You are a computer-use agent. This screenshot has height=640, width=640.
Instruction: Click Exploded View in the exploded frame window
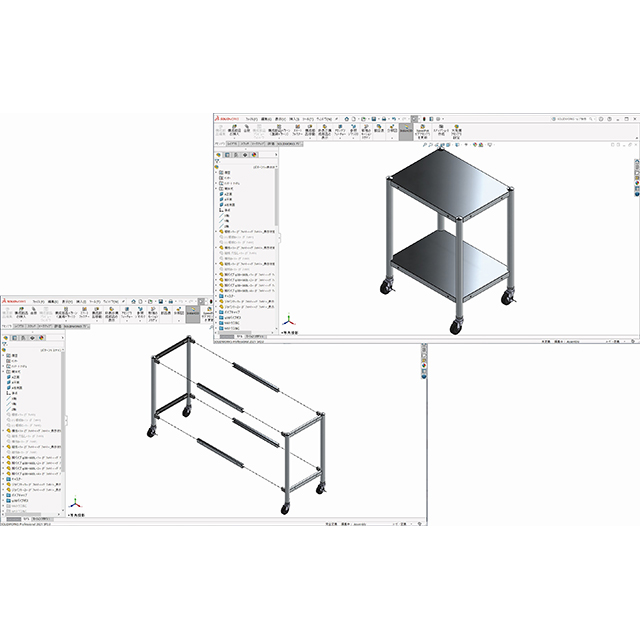pyautogui.click(x=179, y=313)
